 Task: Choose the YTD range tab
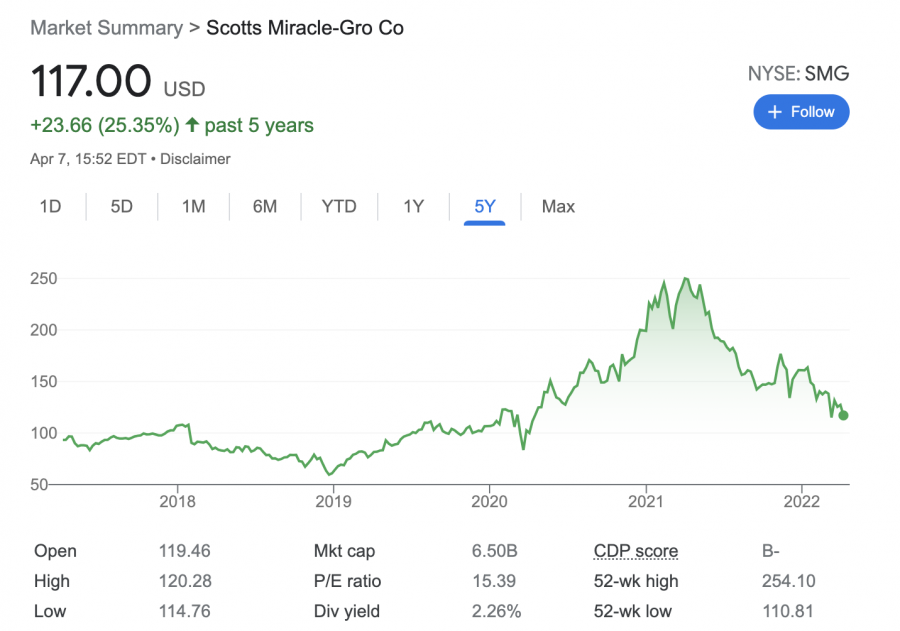click(339, 206)
